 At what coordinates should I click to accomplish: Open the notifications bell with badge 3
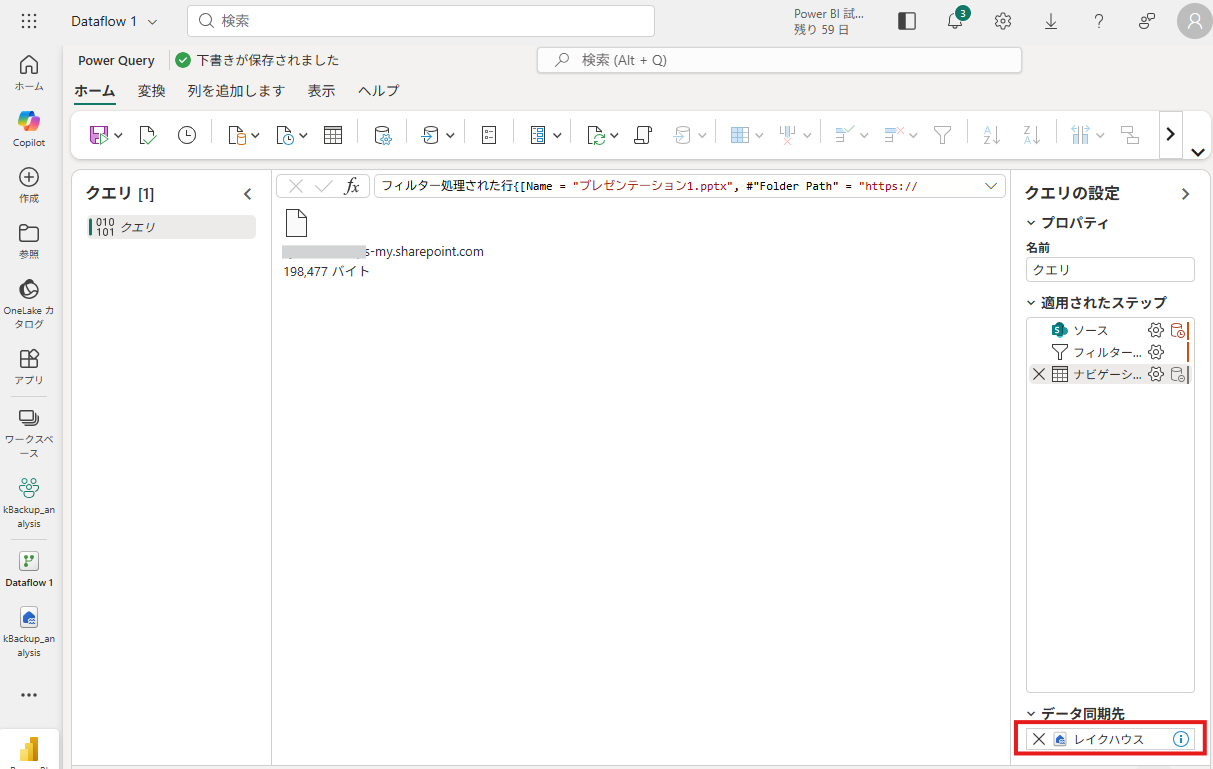[955, 21]
